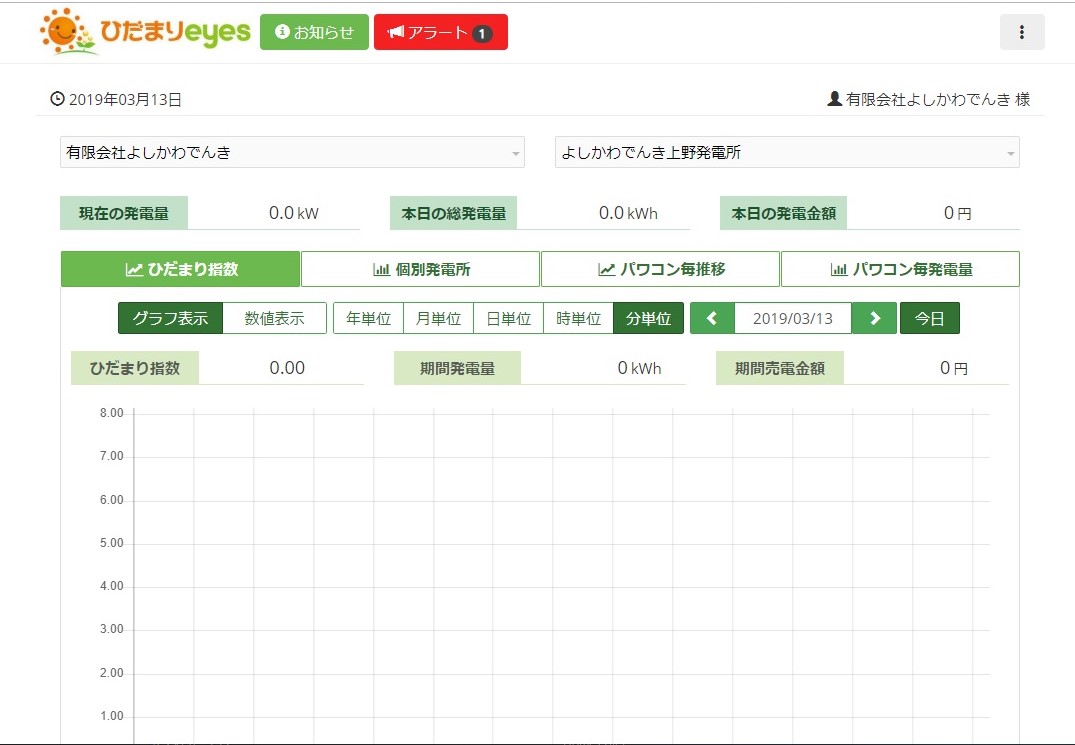The width and height of the screenshot is (1075, 745).
Task: Go to previous date with left arrow
Action: coord(712,318)
